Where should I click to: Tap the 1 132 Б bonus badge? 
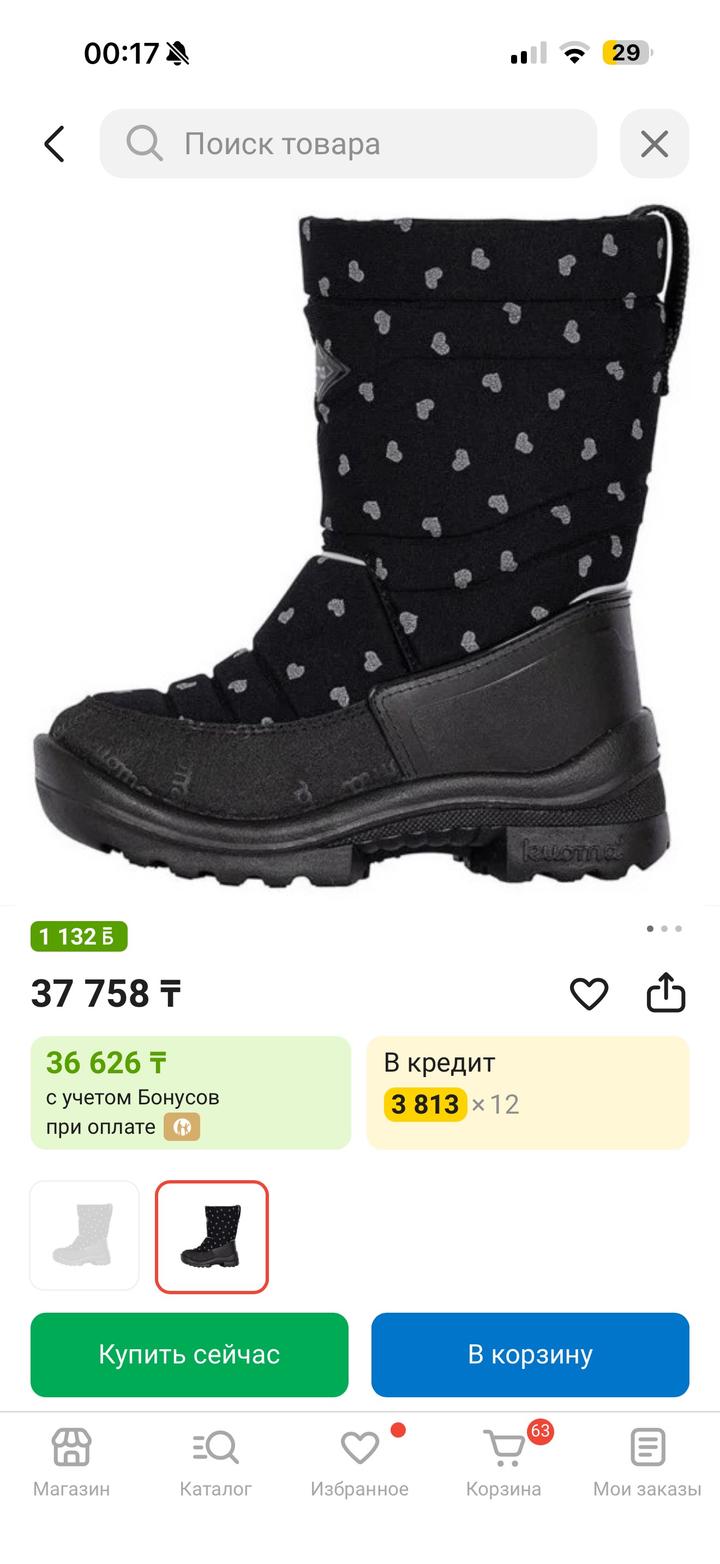point(79,937)
